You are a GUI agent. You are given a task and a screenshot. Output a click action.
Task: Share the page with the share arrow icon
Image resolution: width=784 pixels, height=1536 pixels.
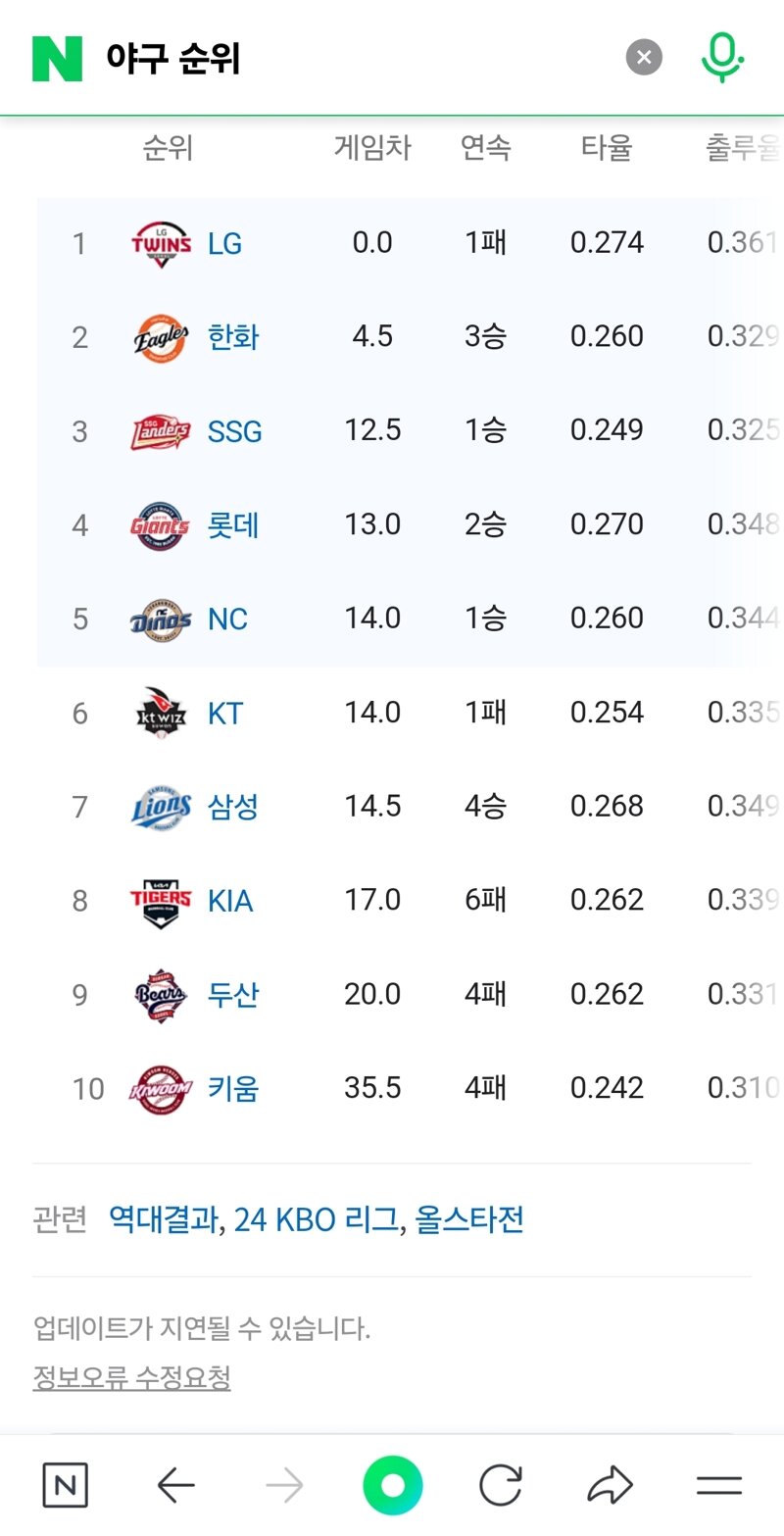(610, 1486)
